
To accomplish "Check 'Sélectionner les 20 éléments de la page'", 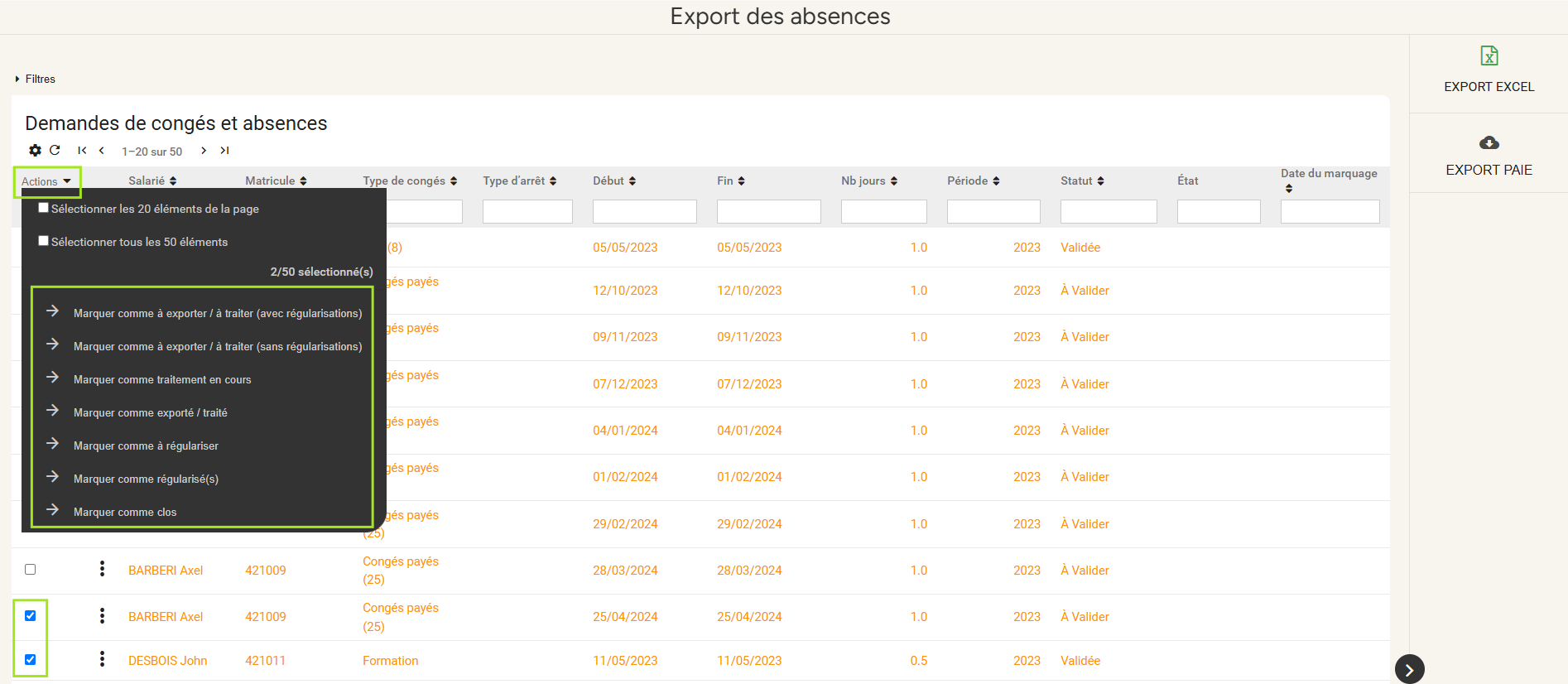I will coord(44,209).
